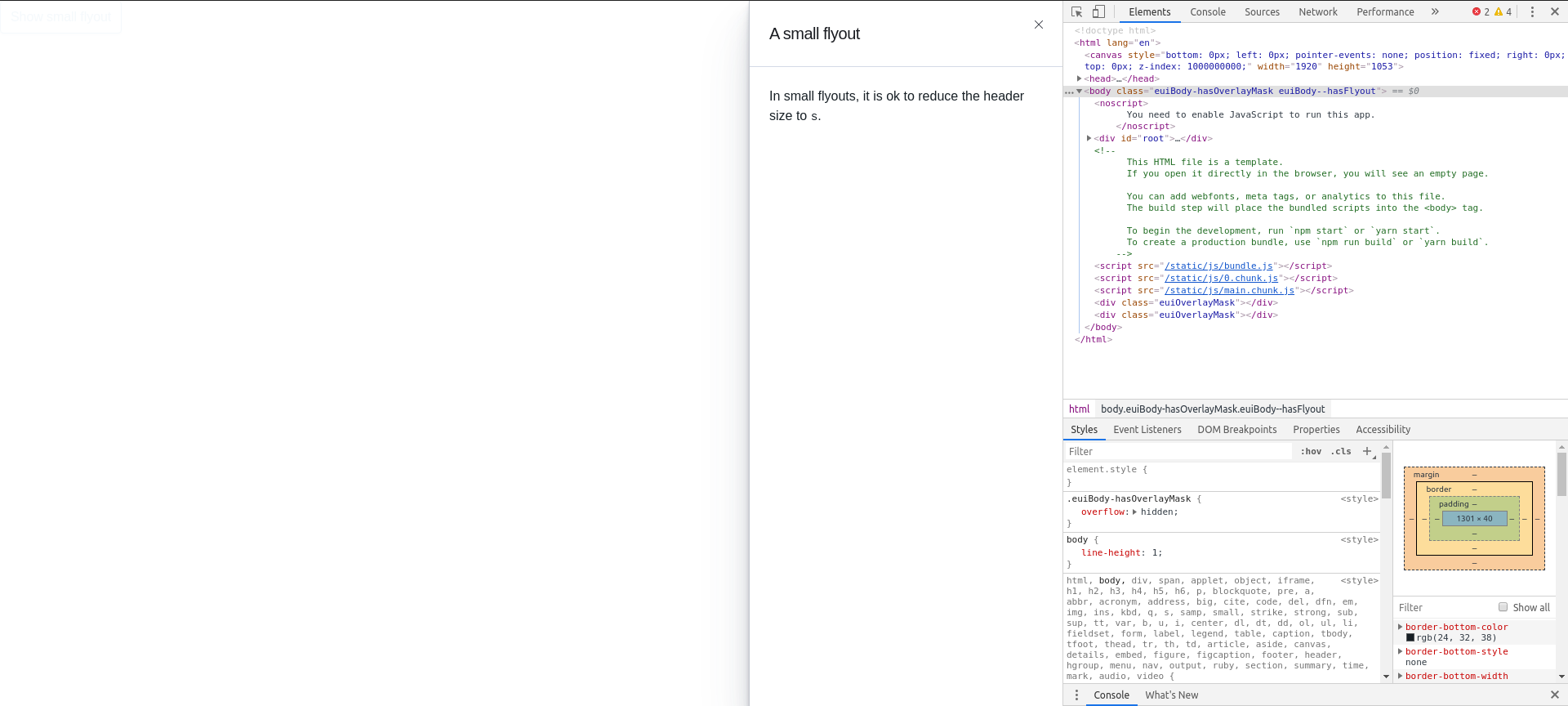Select the body.euiBody-hasOverlayMask breadcrumb
This screenshot has height=706, width=1568.
point(1213,409)
